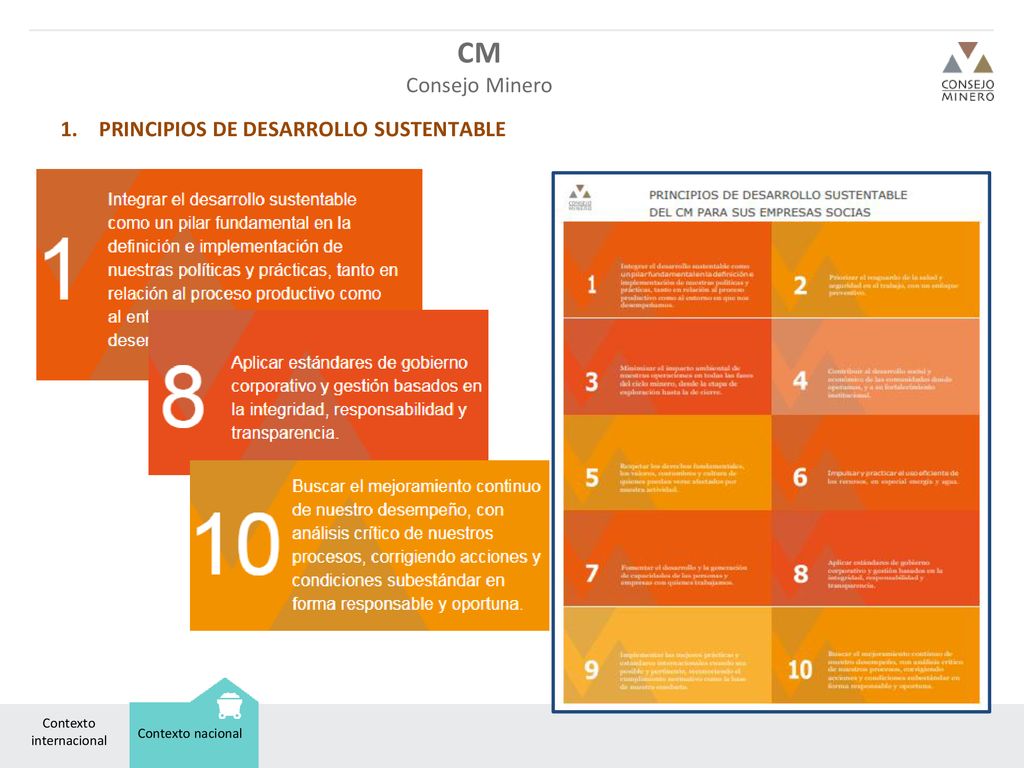The width and height of the screenshot is (1024, 768).
Task: Click the CM title heading
Action: click(479, 54)
